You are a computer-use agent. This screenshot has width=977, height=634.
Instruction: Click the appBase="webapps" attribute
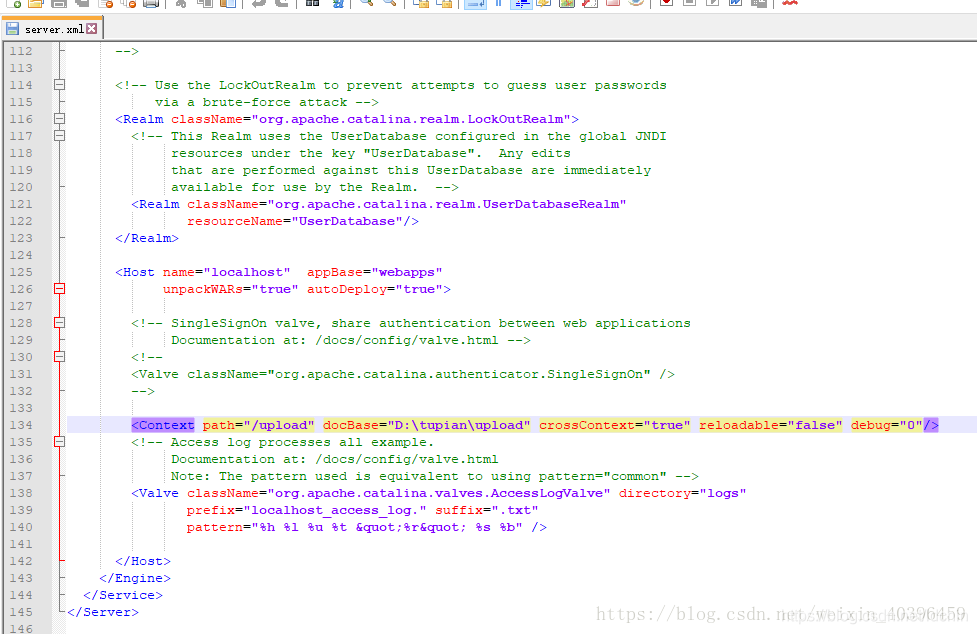pos(374,272)
